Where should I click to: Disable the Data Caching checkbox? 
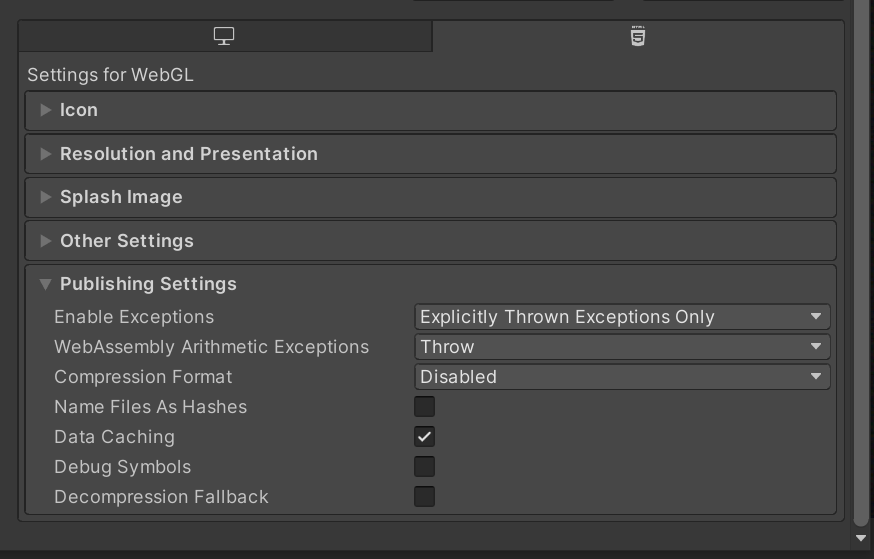click(x=424, y=437)
